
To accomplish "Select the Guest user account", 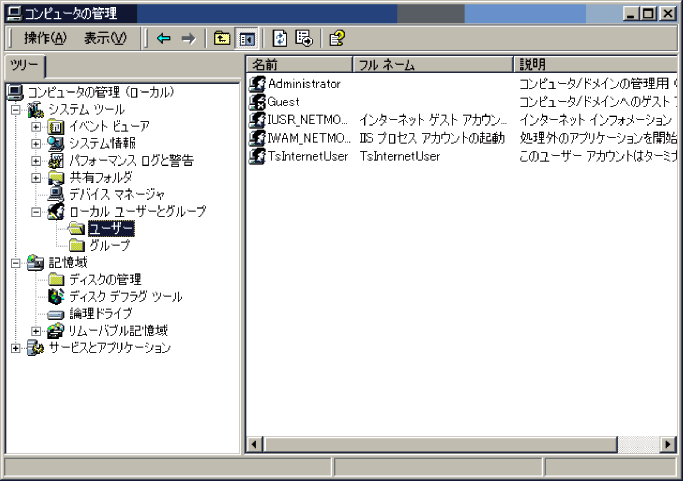I will point(284,102).
